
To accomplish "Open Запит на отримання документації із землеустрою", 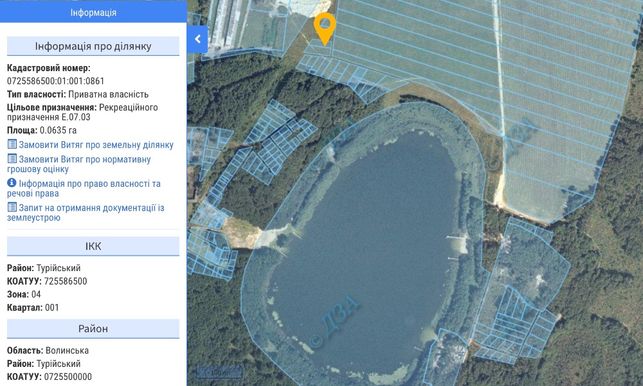I will (86, 212).
